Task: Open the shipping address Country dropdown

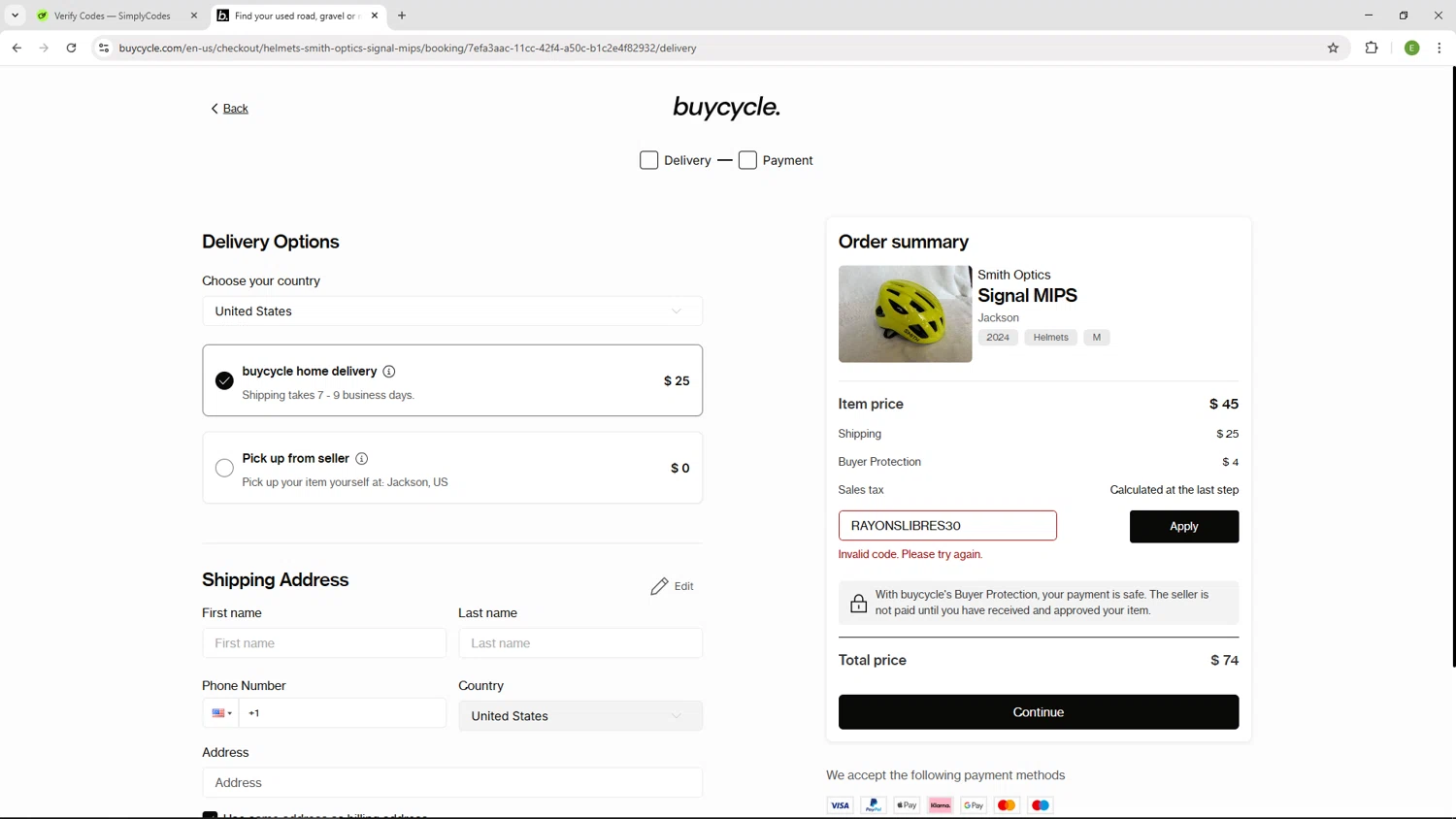Action: pyautogui.click(x=580, y=716)
